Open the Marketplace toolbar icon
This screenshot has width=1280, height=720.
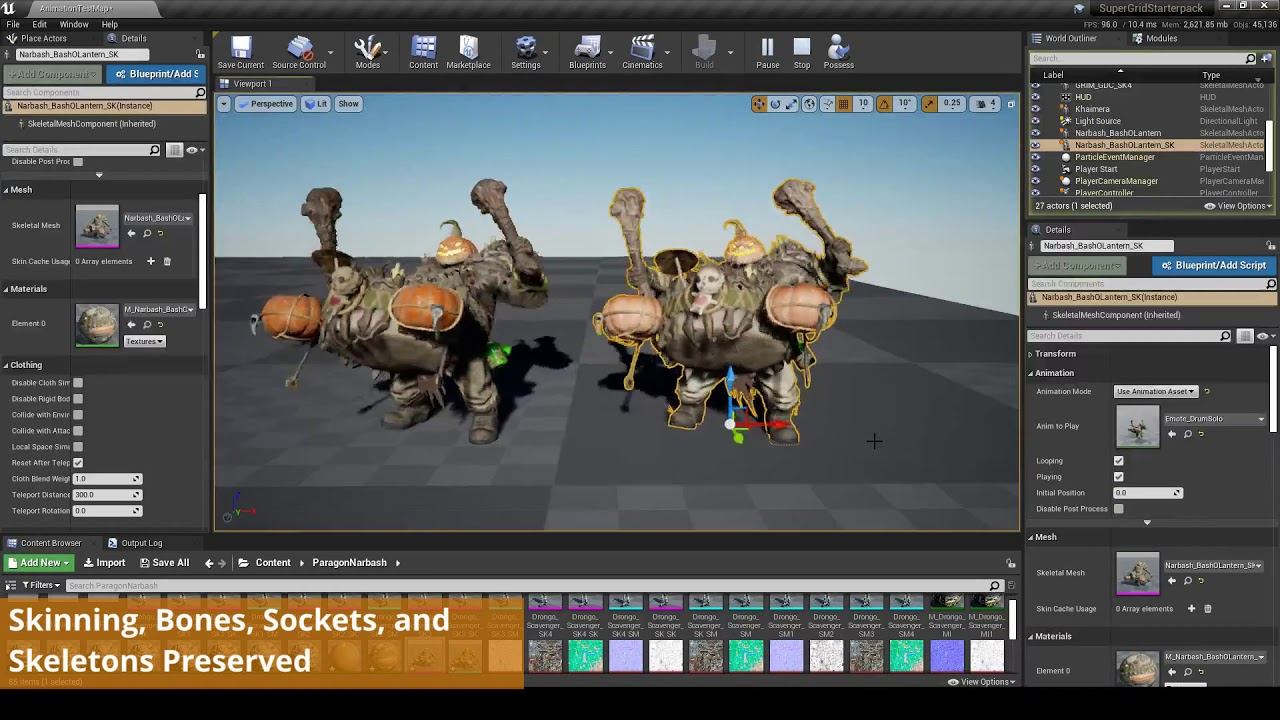pyautogui.click(x=468, y=52)
